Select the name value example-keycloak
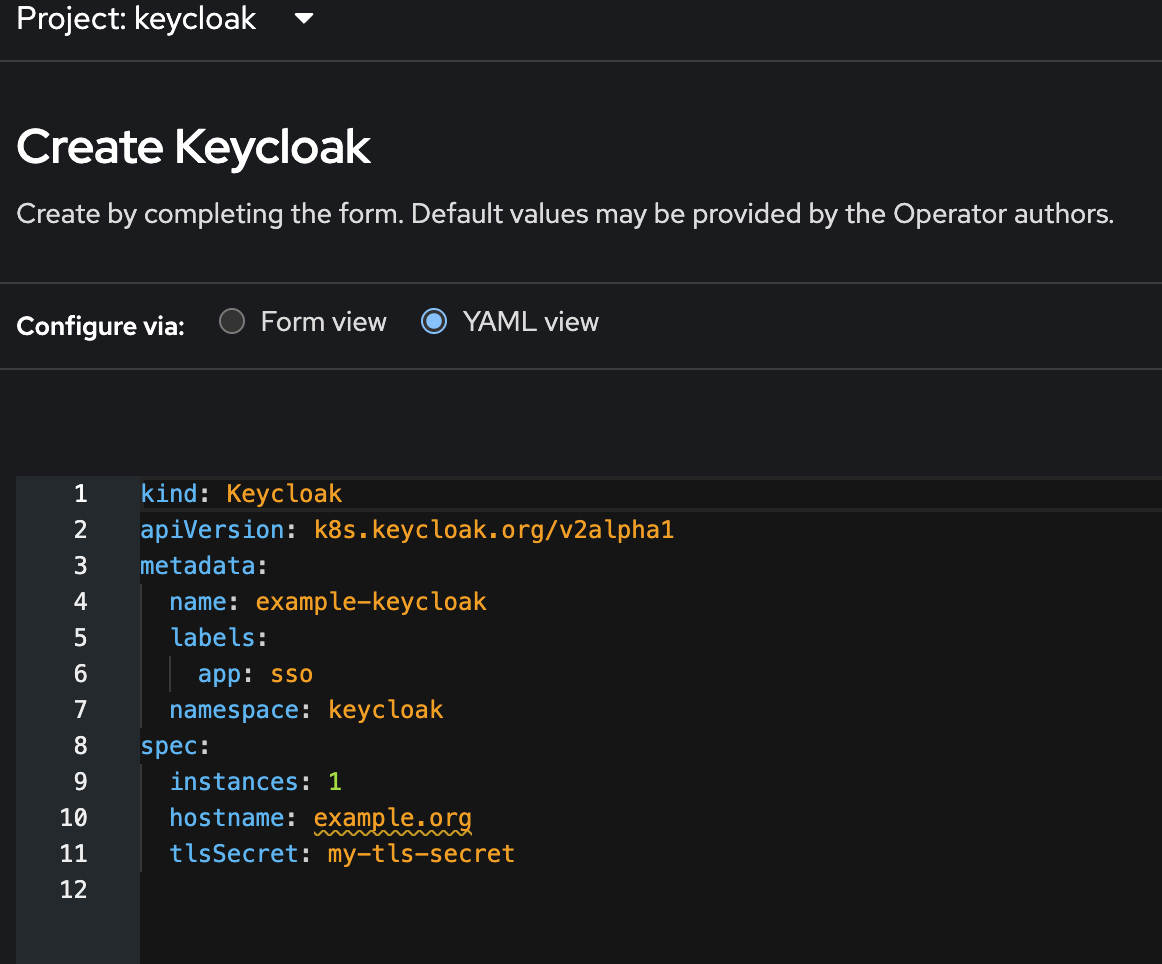The height and width of the screenshot is (964, 1162). pyautogui.click(x=371, y=601)
